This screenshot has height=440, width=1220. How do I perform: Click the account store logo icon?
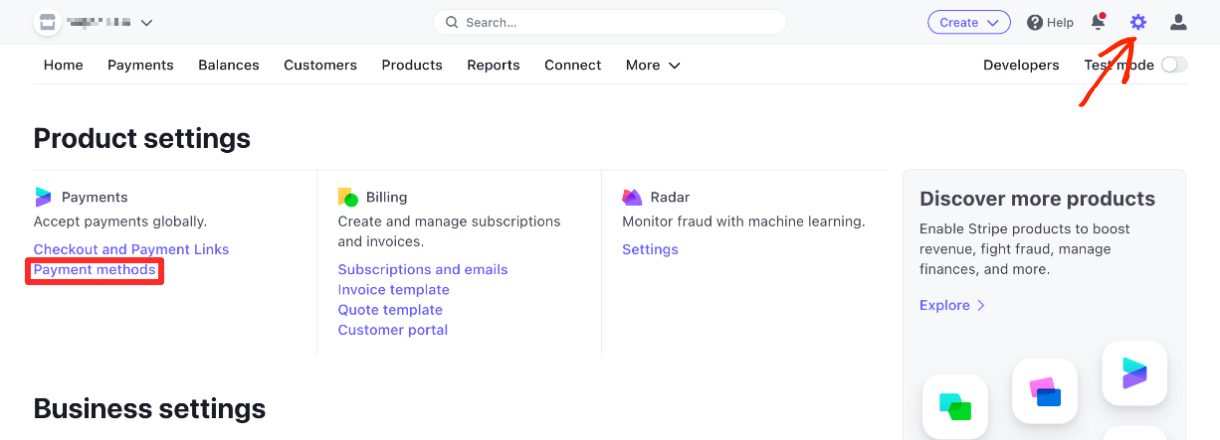point(47,21)
